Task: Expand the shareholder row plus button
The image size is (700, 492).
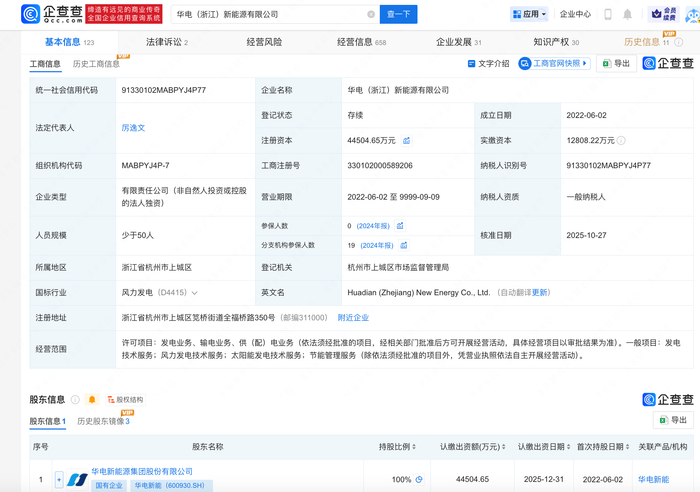Action: click(x=59, y=479)
